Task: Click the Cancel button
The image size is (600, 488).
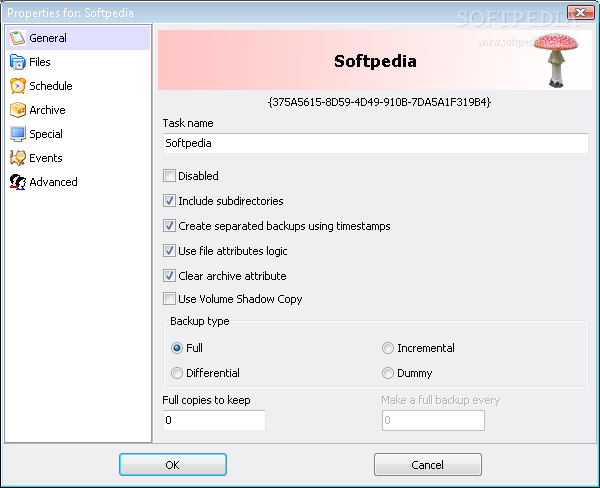Action: [x=427, y=465]
